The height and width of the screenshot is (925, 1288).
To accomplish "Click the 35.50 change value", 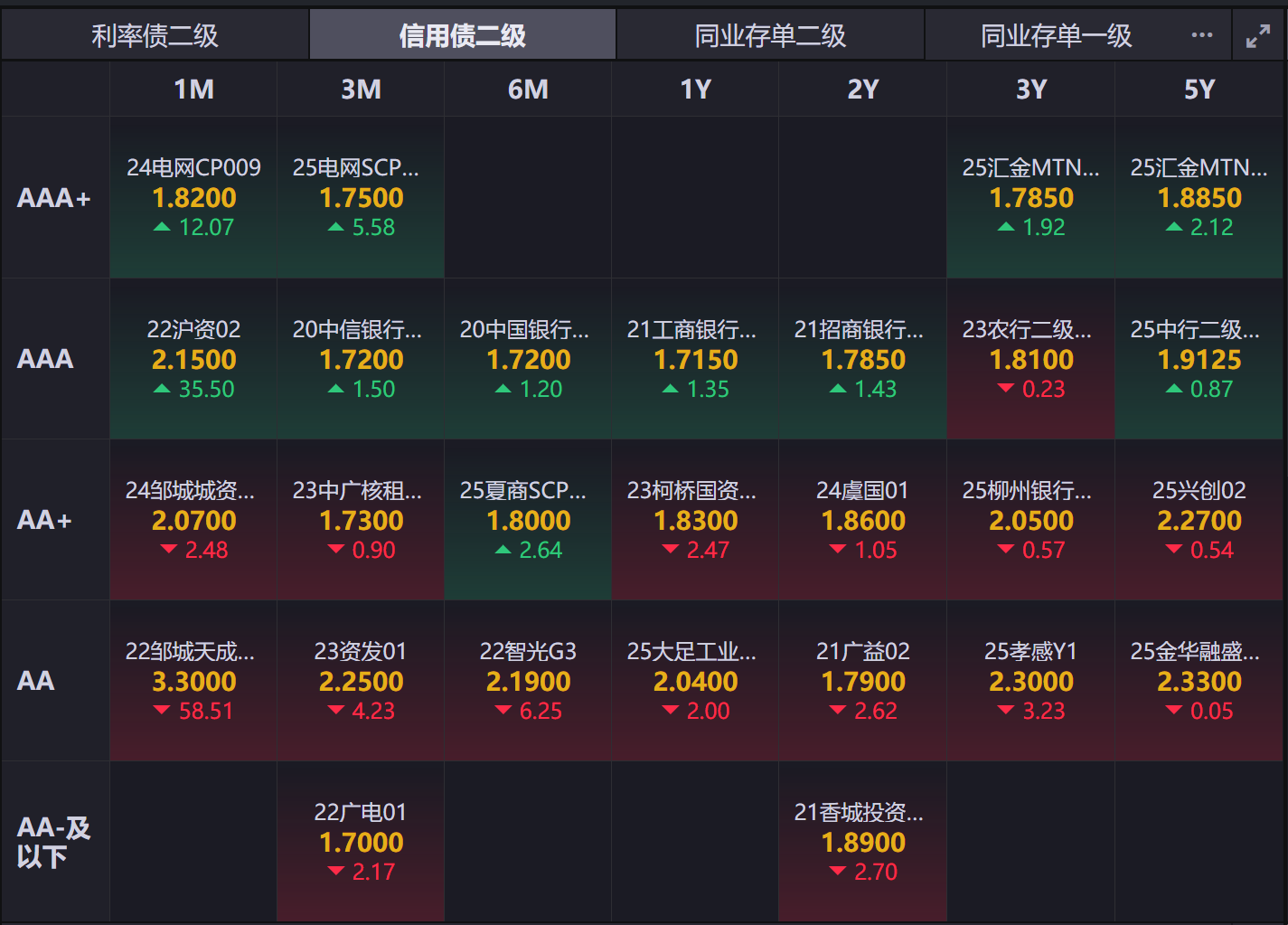I will [x=206, y=389].
